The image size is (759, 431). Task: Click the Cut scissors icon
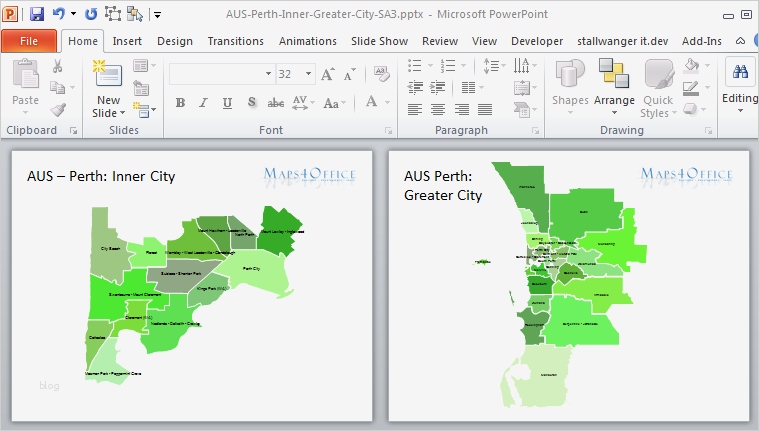(x=58, y=66)
